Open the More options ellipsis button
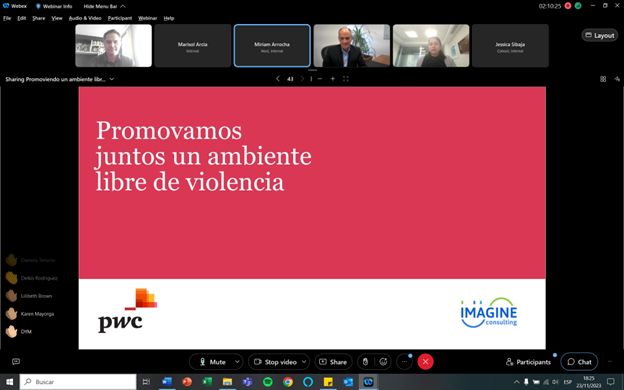 pos(404,362)
